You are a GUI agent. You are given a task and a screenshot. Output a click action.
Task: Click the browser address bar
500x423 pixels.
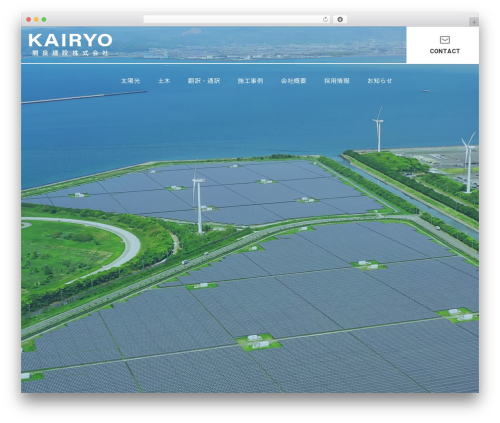coord(237,19)
